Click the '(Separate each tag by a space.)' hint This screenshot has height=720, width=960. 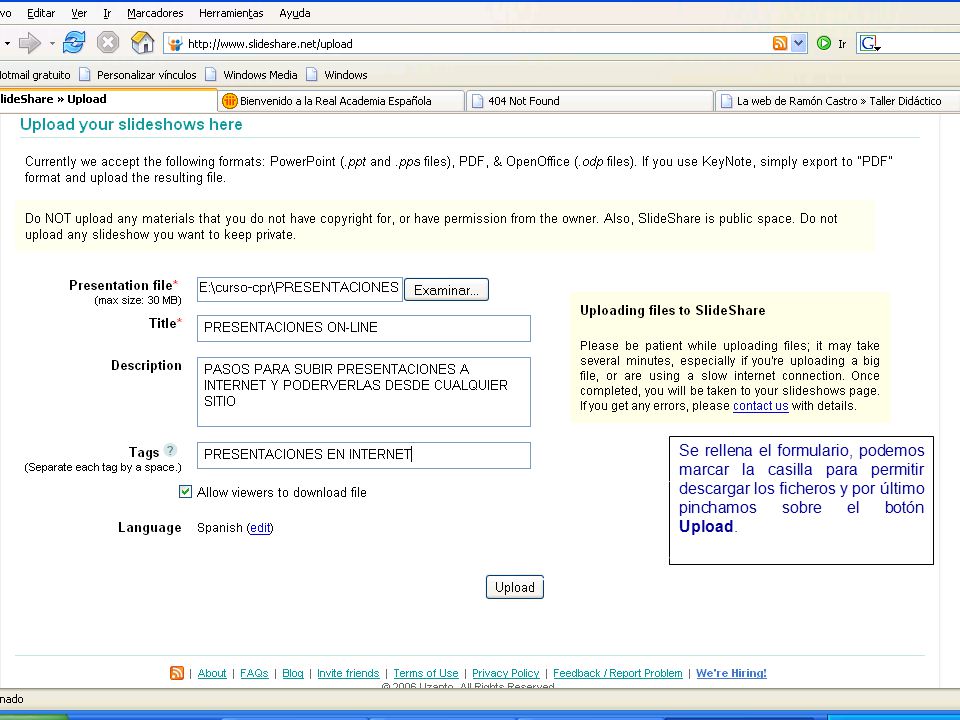[103, 467]
